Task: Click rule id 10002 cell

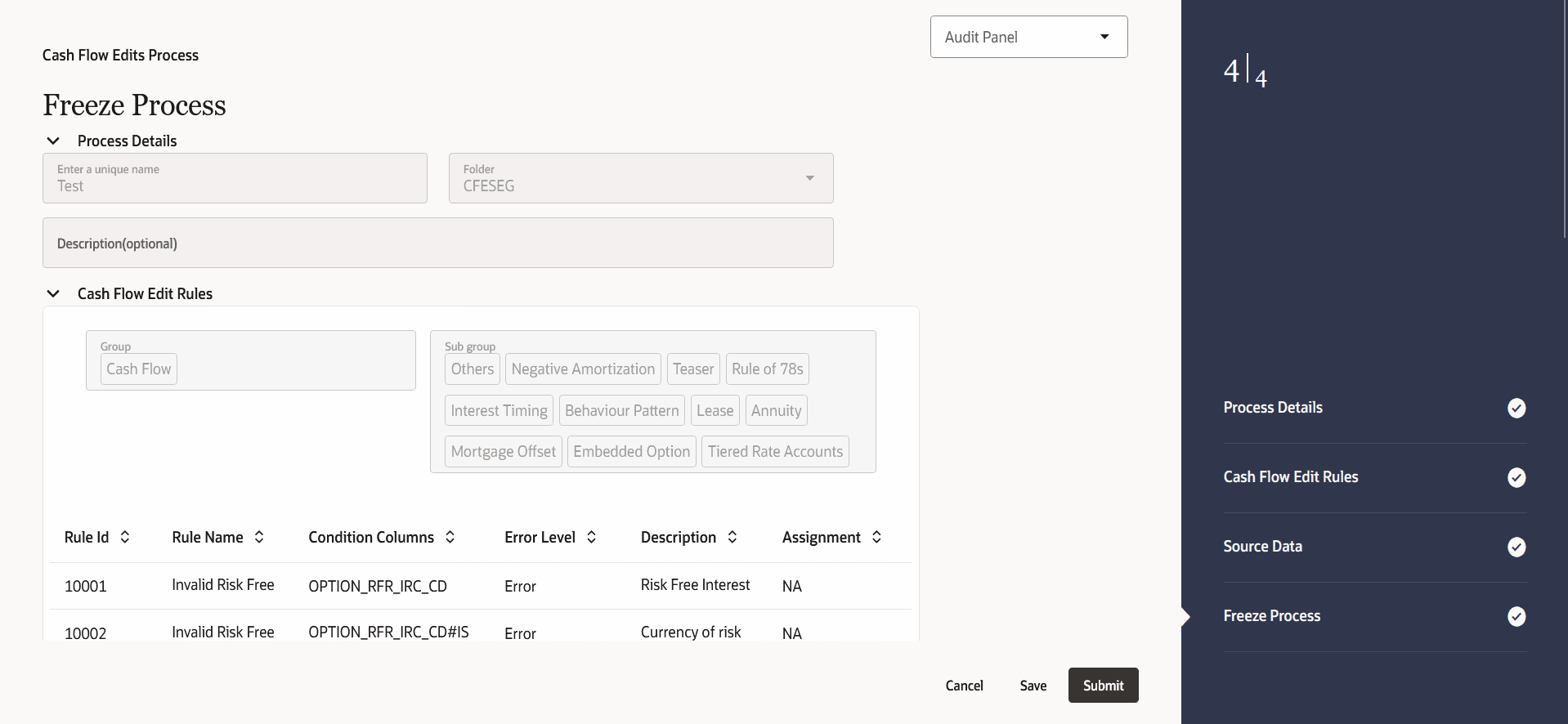Action: [86, 633]
